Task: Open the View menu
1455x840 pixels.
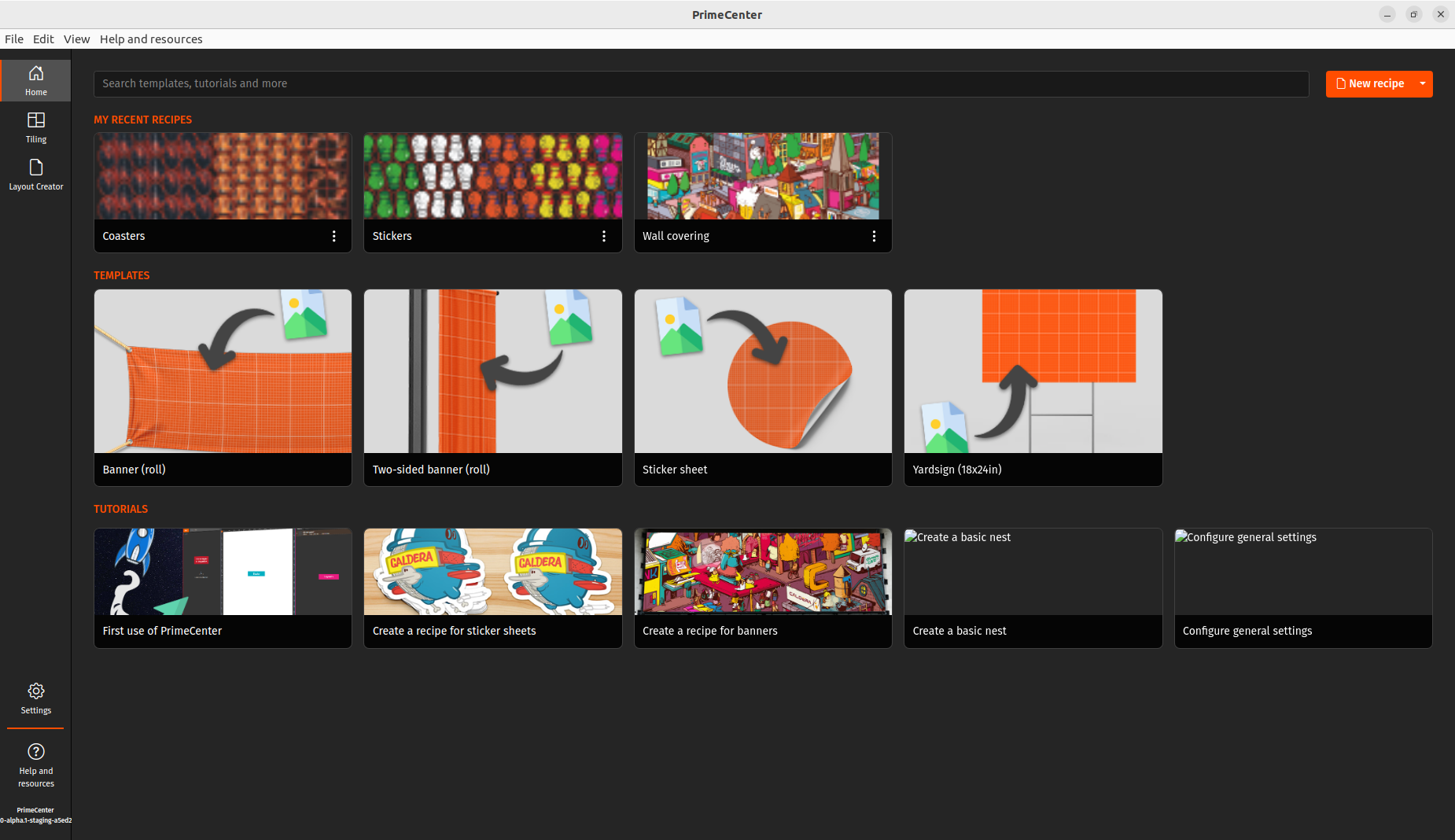Action: pyautogui.click(x=76, y=39)
